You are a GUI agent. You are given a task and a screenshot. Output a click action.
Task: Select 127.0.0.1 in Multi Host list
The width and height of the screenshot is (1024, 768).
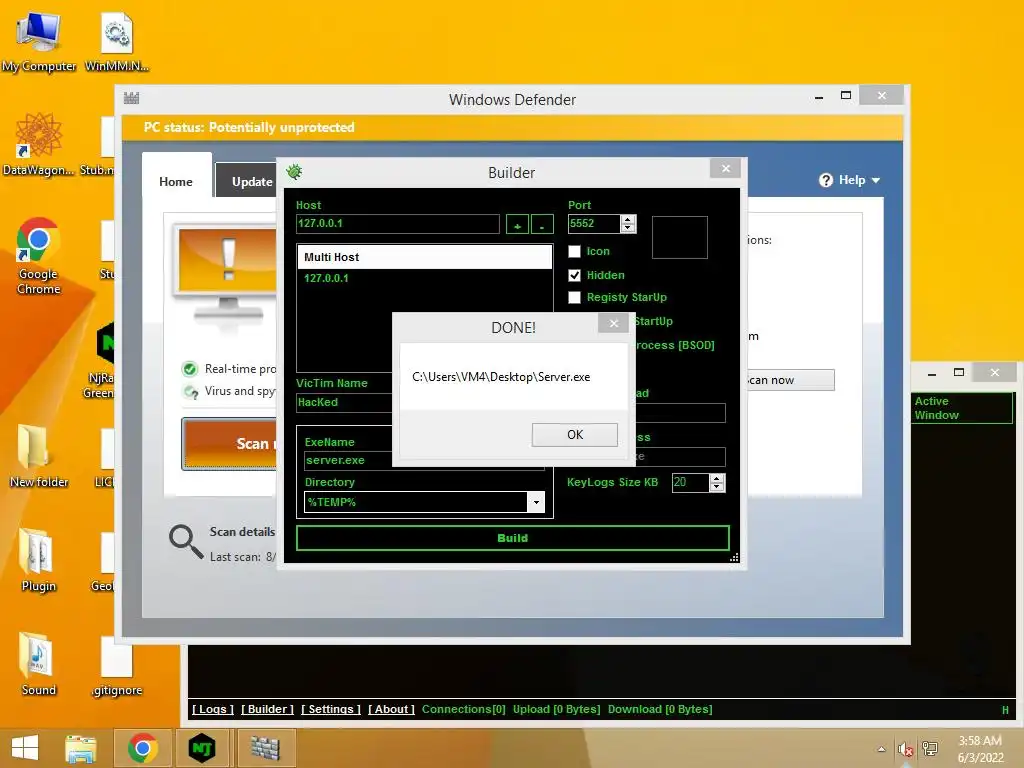[x=327, y=278]
